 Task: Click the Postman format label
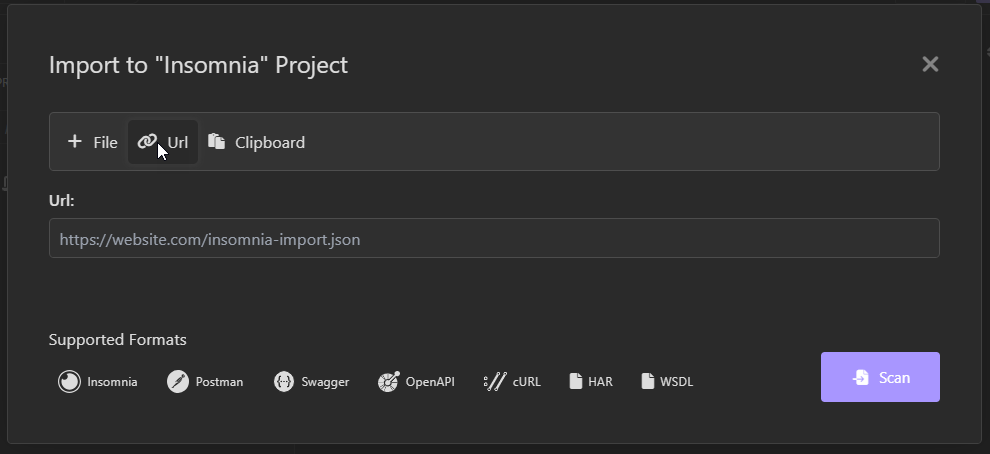coord(219,382)
